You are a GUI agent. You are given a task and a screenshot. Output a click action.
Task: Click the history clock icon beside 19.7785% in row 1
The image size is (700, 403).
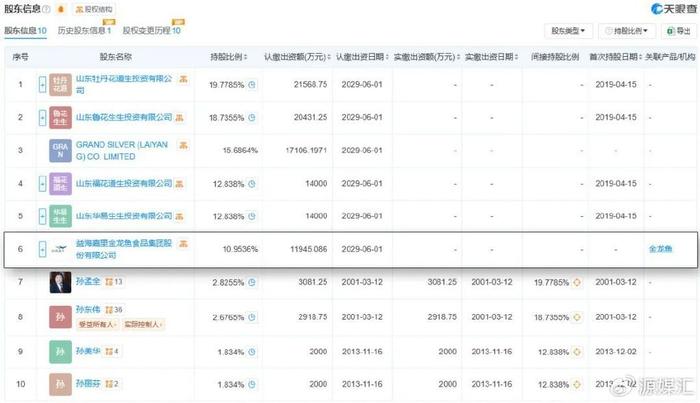pos(252,85)
